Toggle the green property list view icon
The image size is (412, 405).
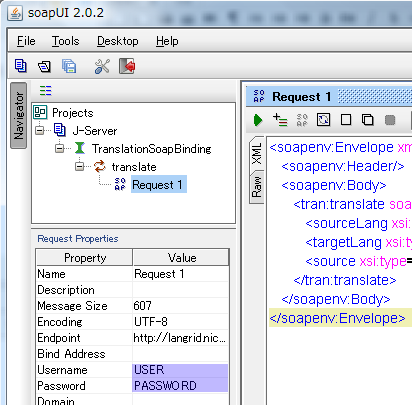tap(46, 90)
